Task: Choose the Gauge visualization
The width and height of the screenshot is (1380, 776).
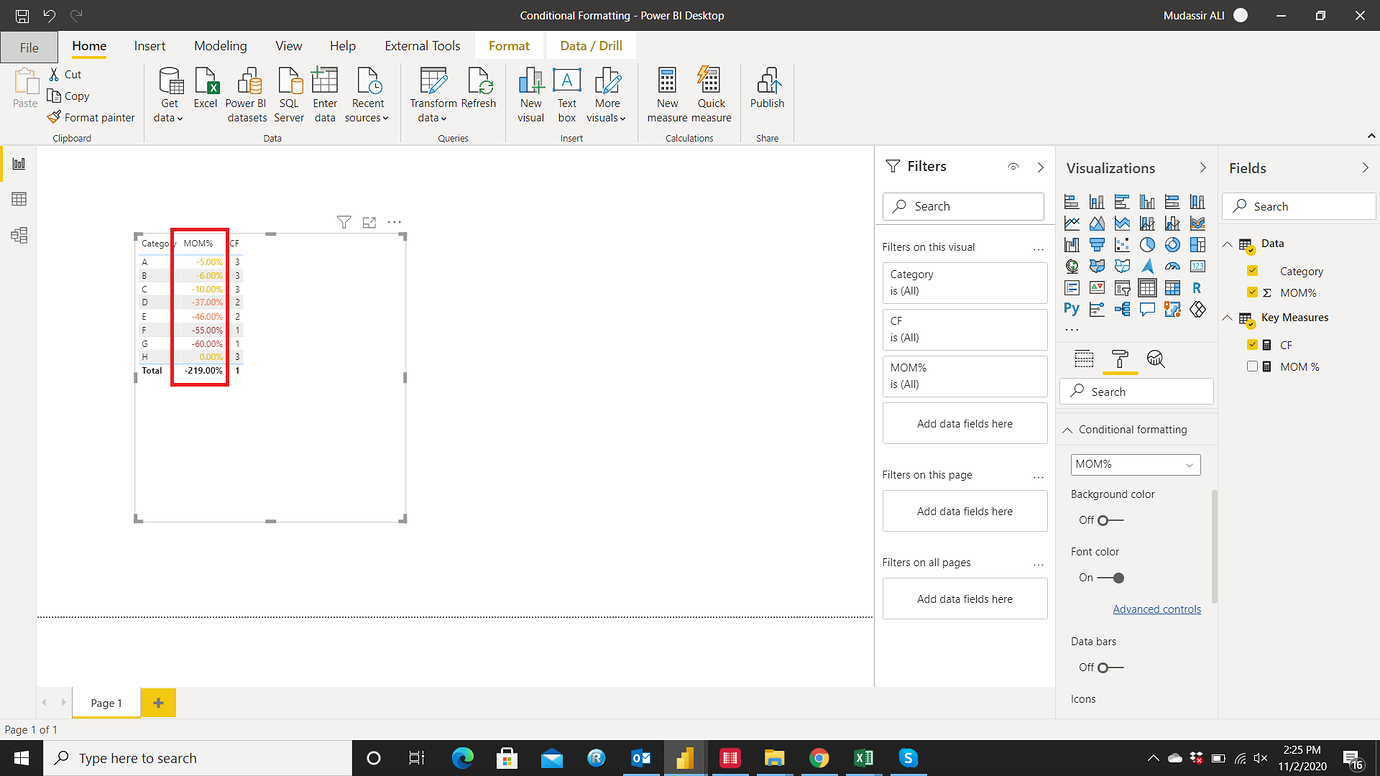Action: pos(1172,265)
